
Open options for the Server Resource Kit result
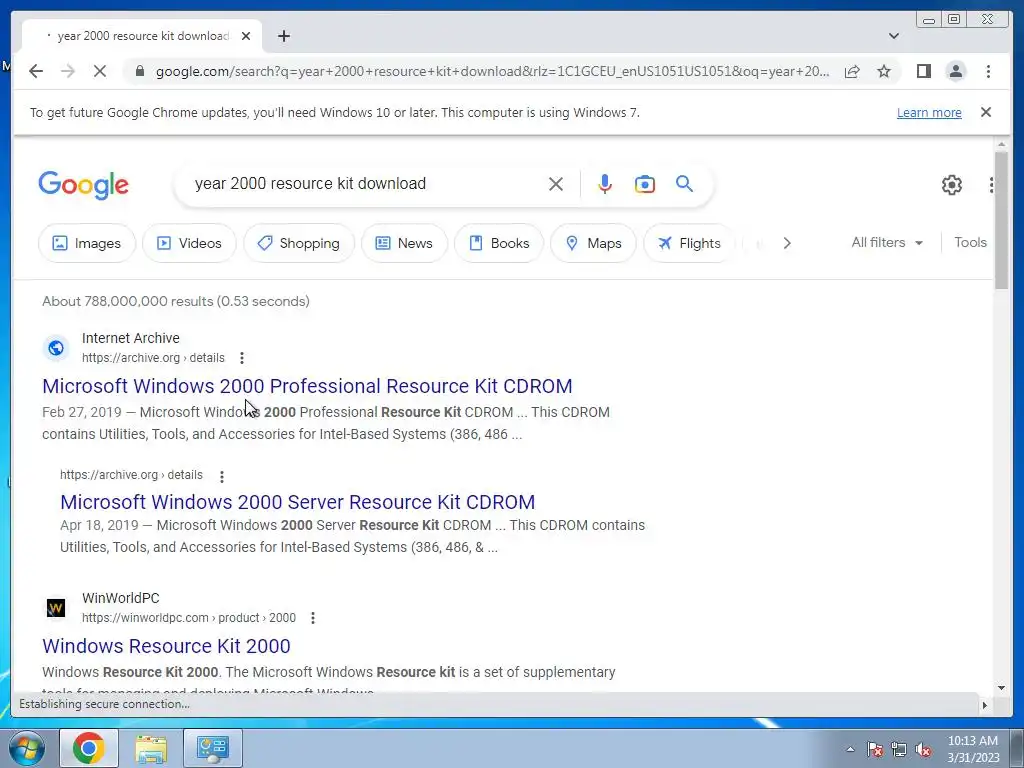222,476
